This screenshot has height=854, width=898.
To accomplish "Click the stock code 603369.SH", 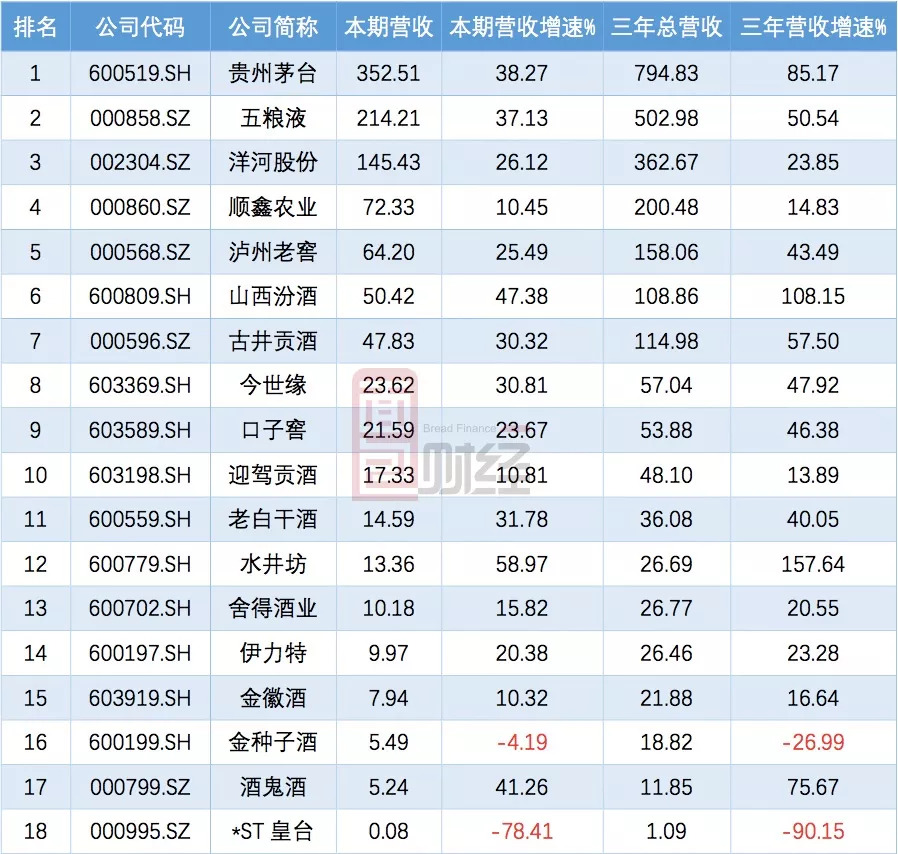I will click(140, 385).
